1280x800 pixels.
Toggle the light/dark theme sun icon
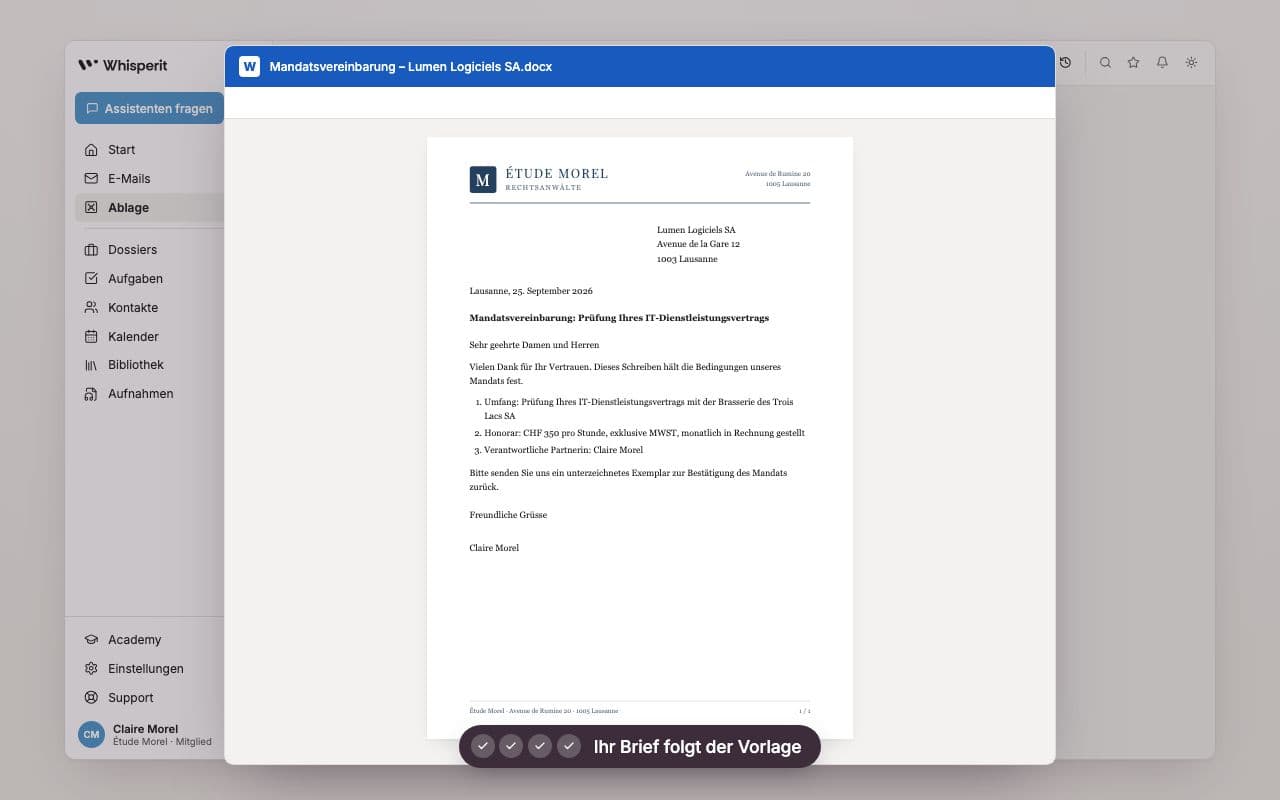tap(1191, 62)
